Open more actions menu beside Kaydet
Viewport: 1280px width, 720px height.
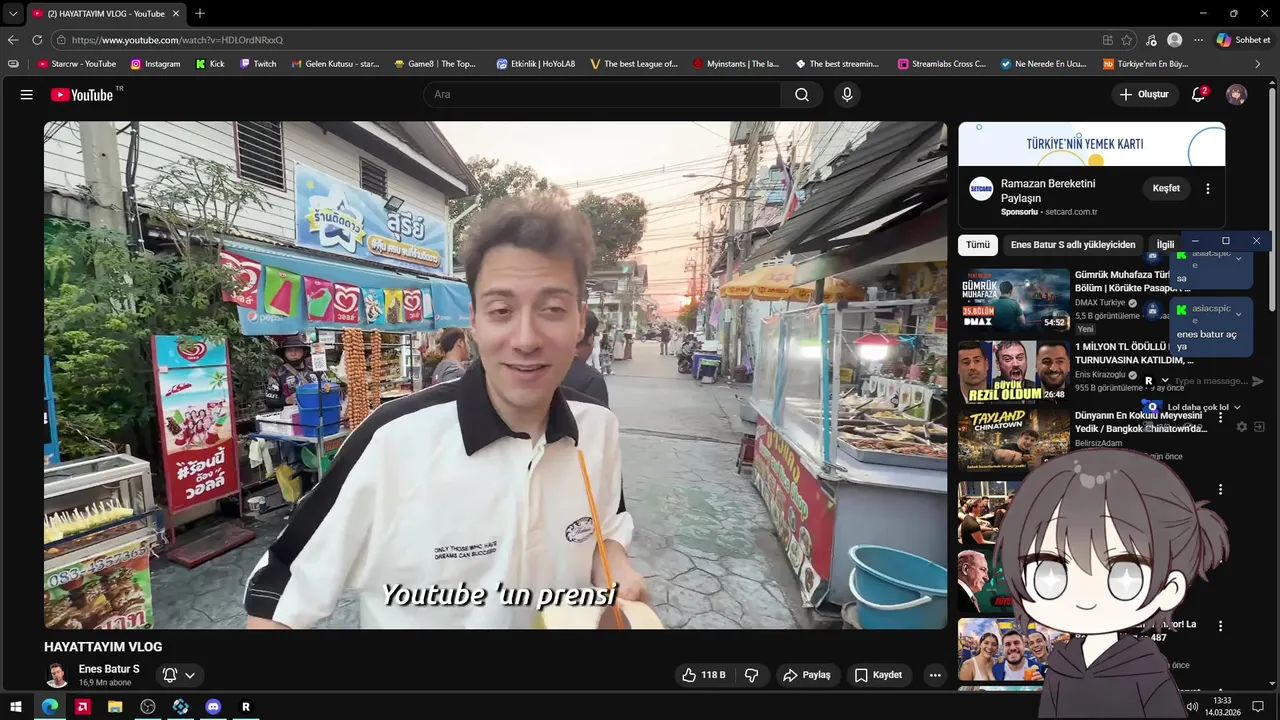pos(935,675)
